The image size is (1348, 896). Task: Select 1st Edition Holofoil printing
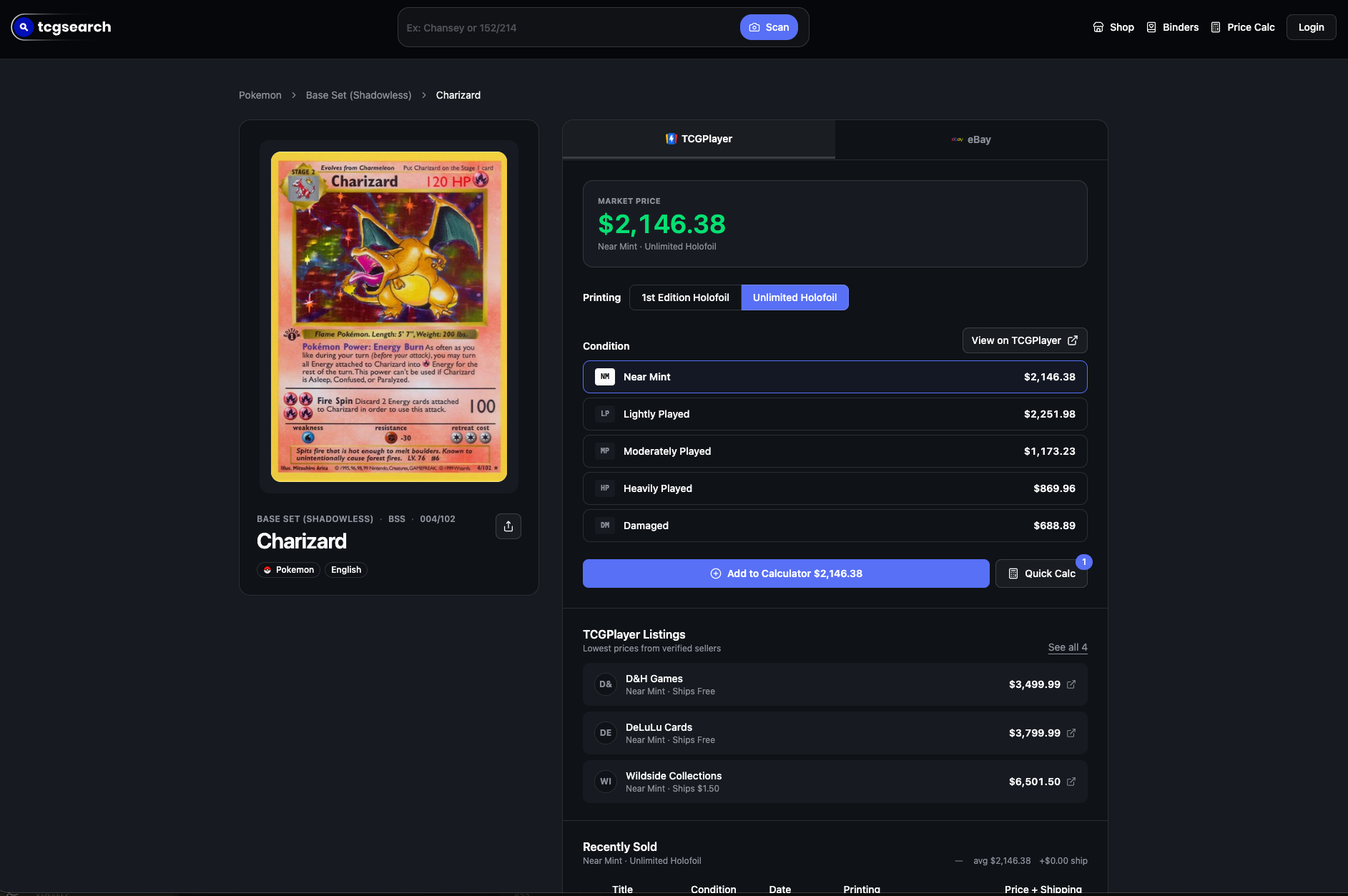685,297
